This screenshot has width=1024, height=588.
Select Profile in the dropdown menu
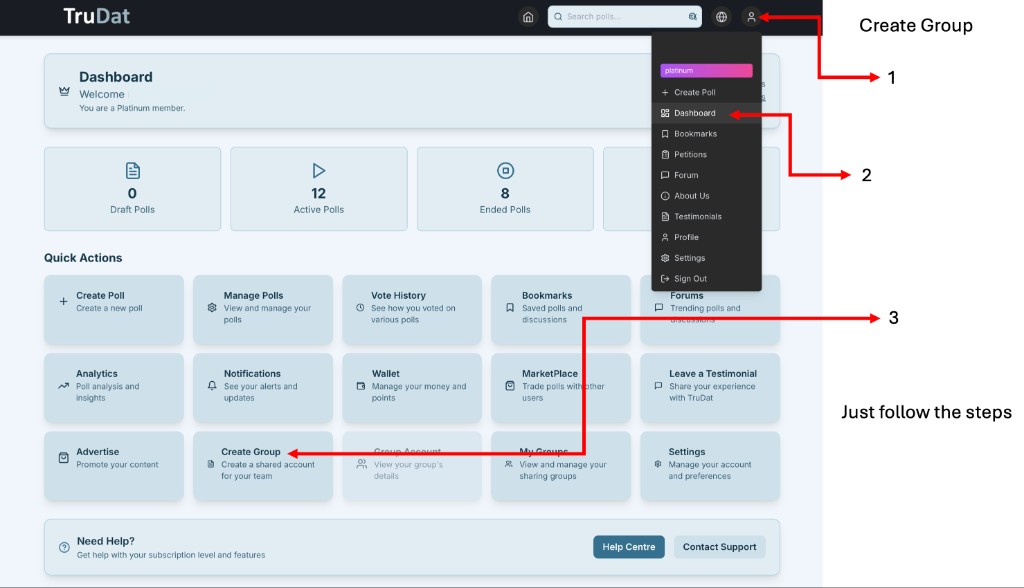click(x=707, y=237)
